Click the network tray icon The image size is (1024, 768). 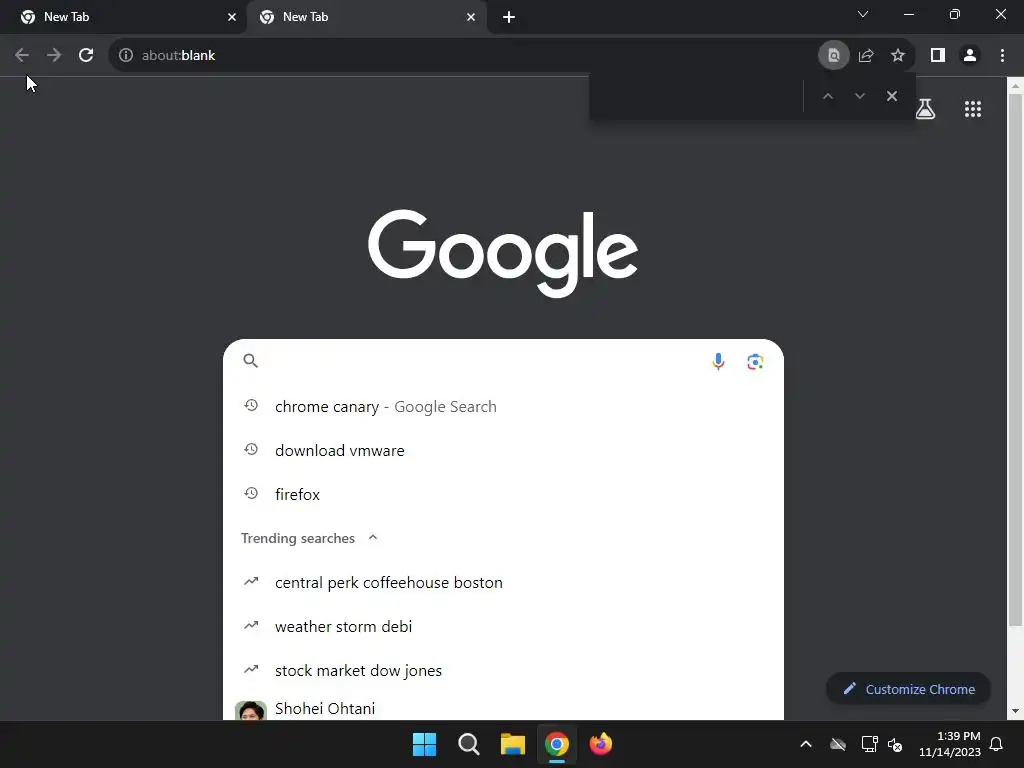[869, 744]
